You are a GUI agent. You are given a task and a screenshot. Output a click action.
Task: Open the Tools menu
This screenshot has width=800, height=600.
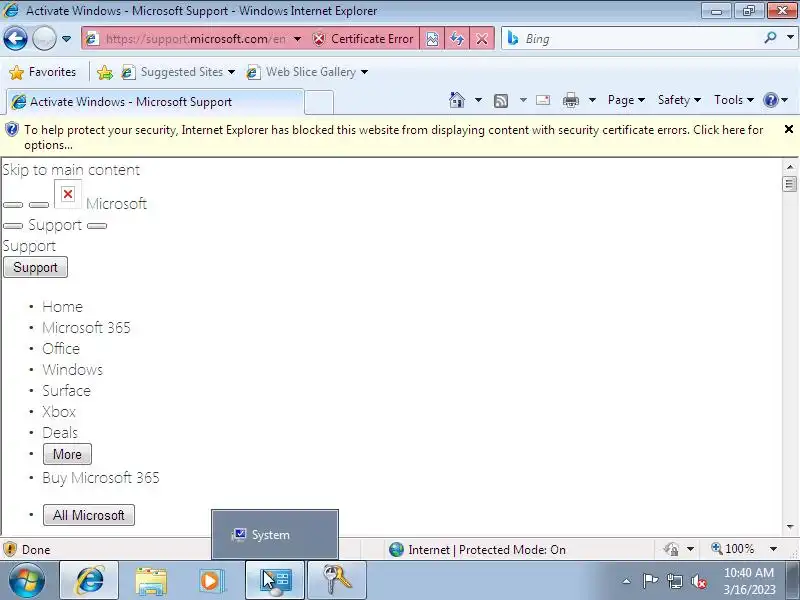coord(734,100)
